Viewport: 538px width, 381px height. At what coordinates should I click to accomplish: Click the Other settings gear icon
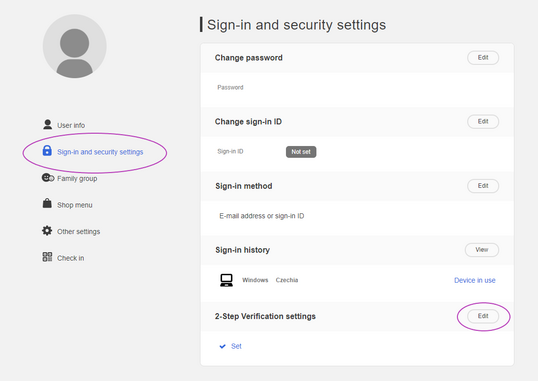pos(47,231)
